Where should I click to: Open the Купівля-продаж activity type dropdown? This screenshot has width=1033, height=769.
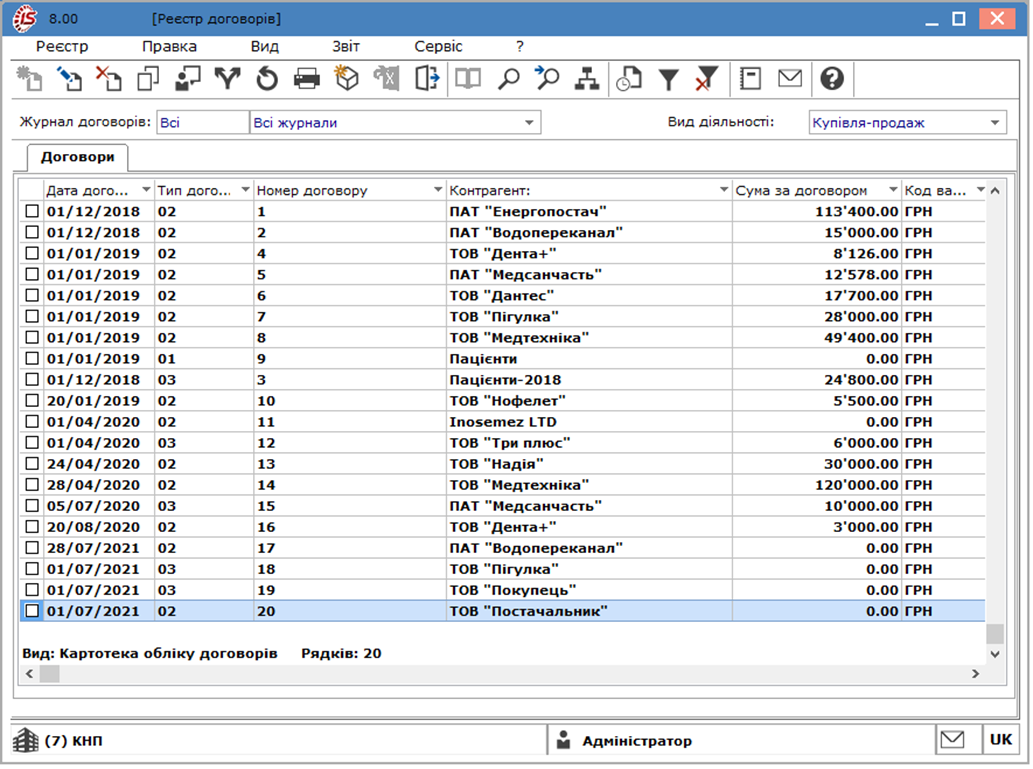click(x=995, y=123)
